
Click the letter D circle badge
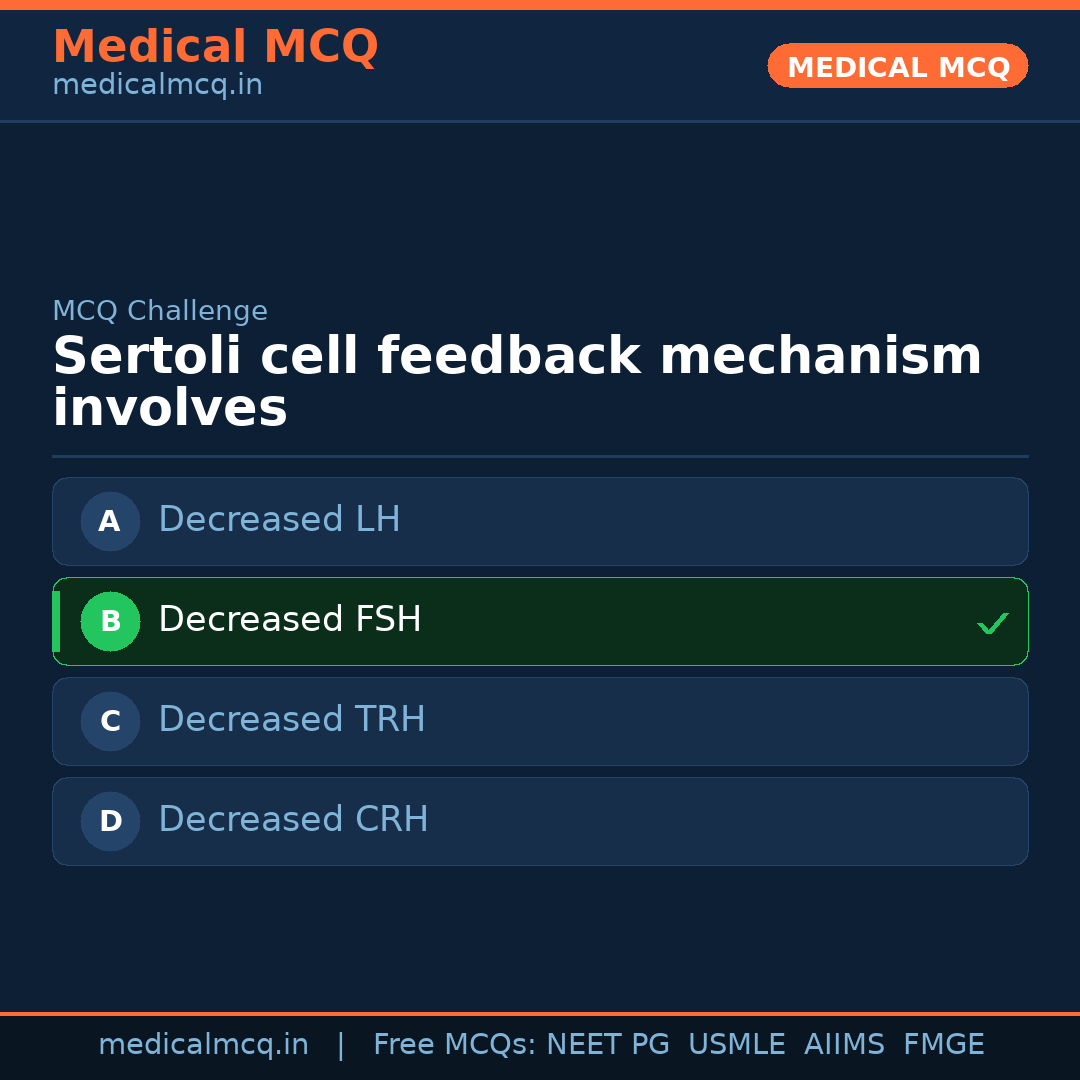(x=110, y=821)
